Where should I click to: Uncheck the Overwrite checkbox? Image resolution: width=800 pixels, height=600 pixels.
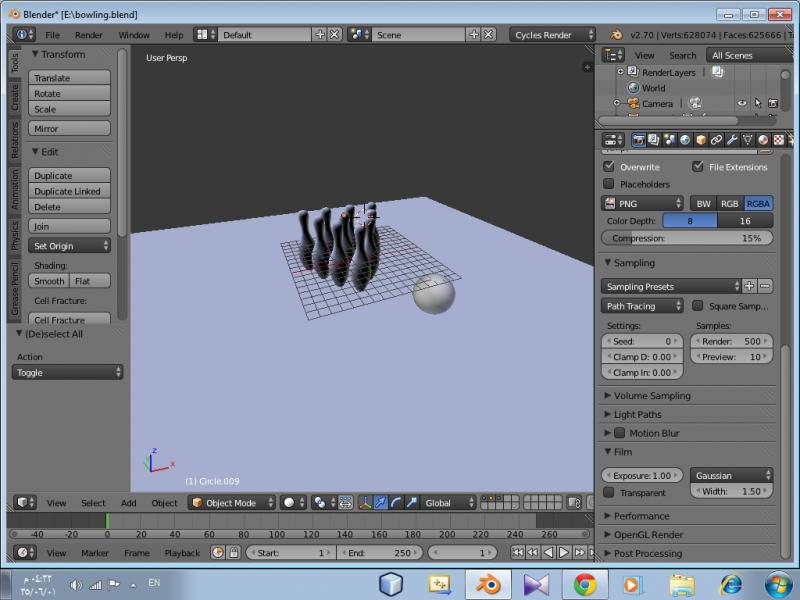(x=609, y=167)
